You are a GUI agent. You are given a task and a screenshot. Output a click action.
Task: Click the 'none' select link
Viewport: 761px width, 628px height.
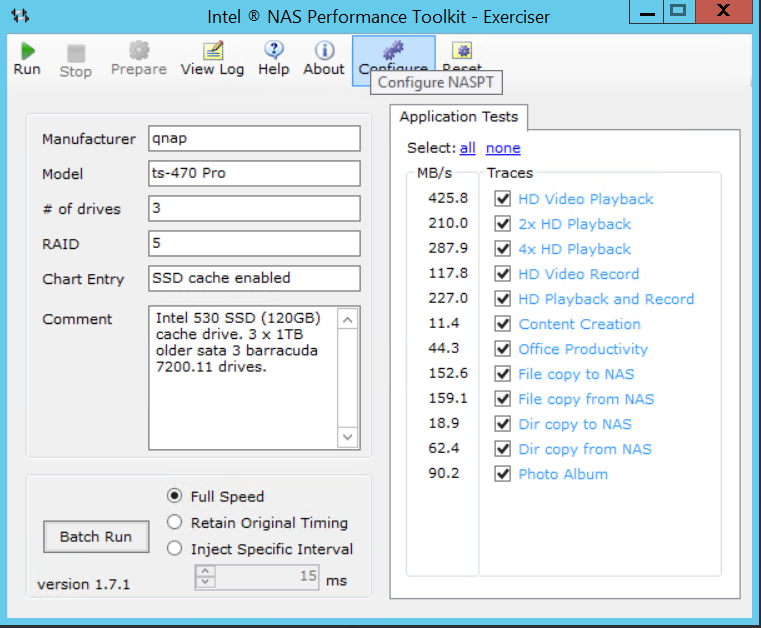(x=503, y=148)
